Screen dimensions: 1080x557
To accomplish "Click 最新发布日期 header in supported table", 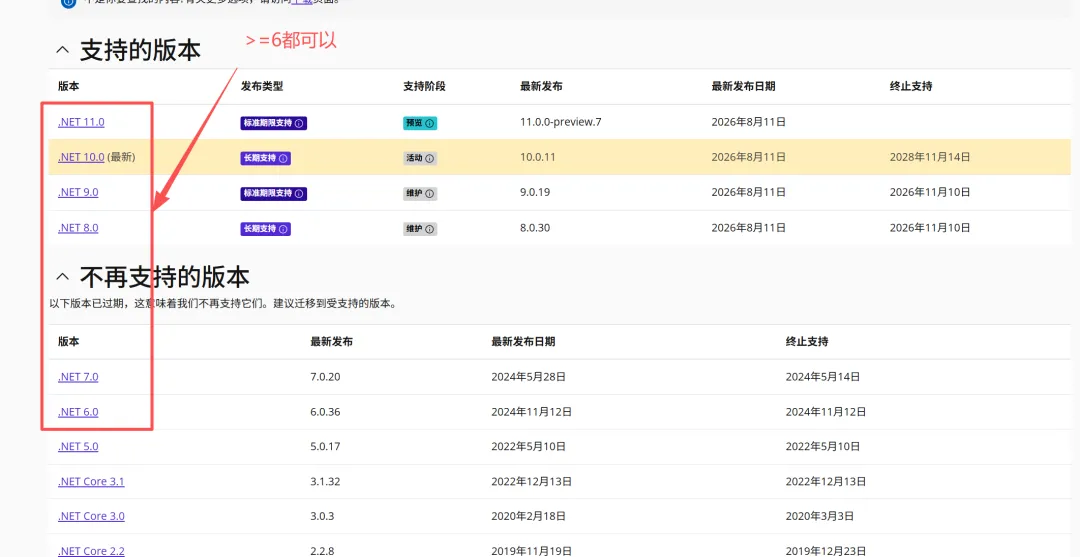I will [743, 87].
